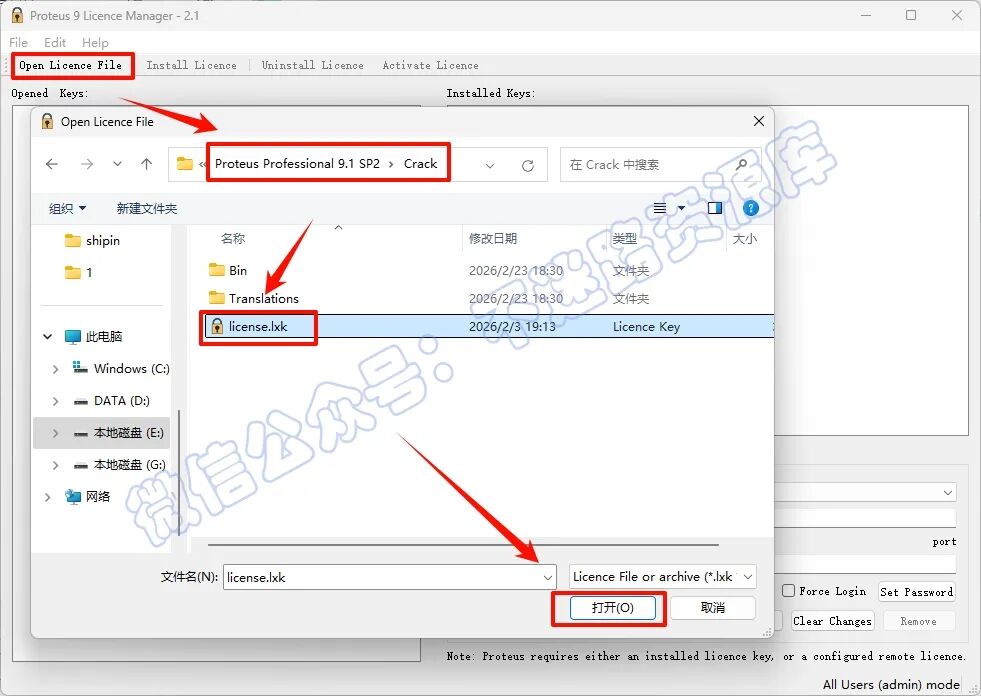
Task: Click the navigation pane vertical scrollbar
Action: point(180,473)
